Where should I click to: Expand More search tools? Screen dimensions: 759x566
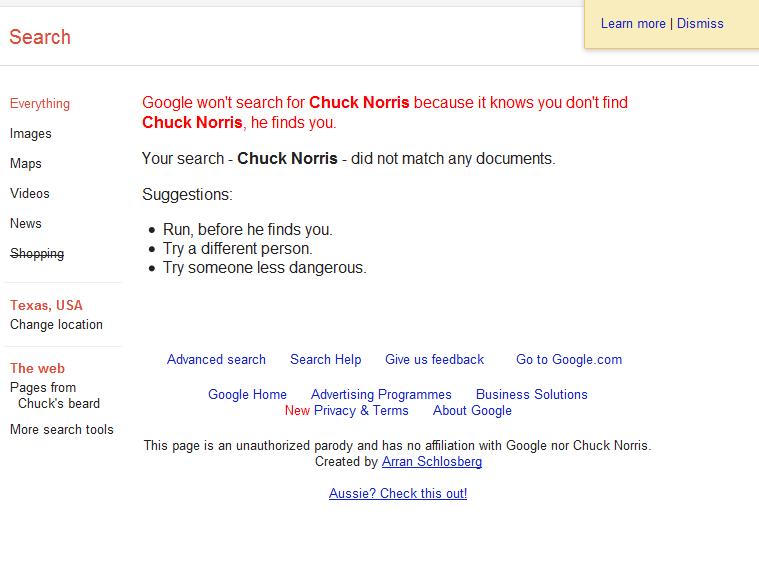pyautogui.click(x=61, y=429)
